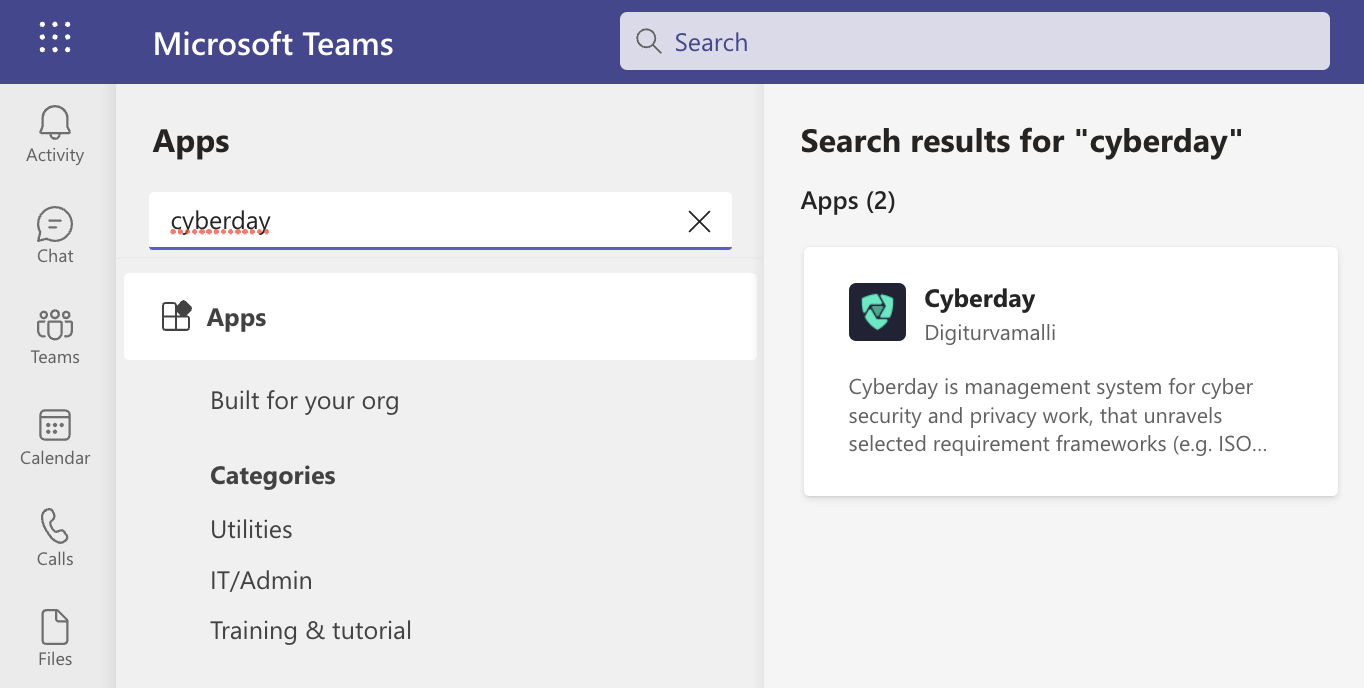The width and height of the screenshot is (1364, 688).
Task: Click Digiturvamalli publisher name
Action: pyautogui.click(x=990, y=332)
